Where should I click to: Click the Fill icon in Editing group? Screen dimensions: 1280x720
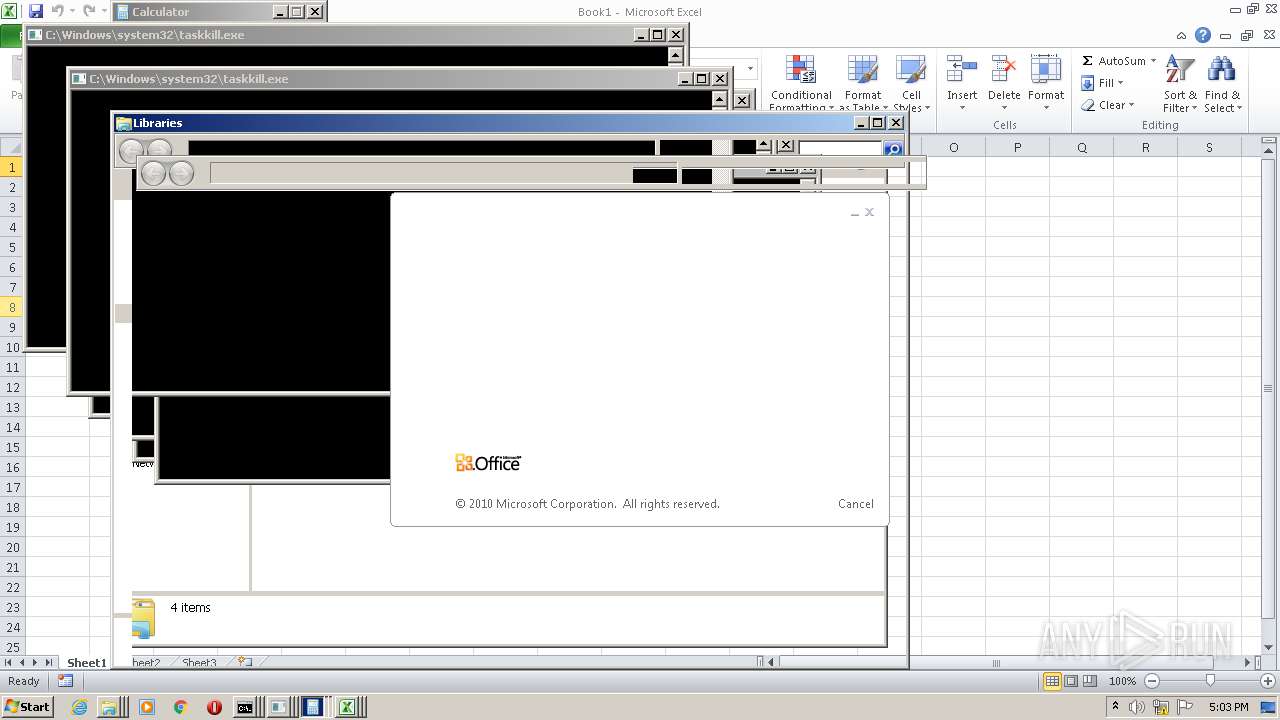1087,83
